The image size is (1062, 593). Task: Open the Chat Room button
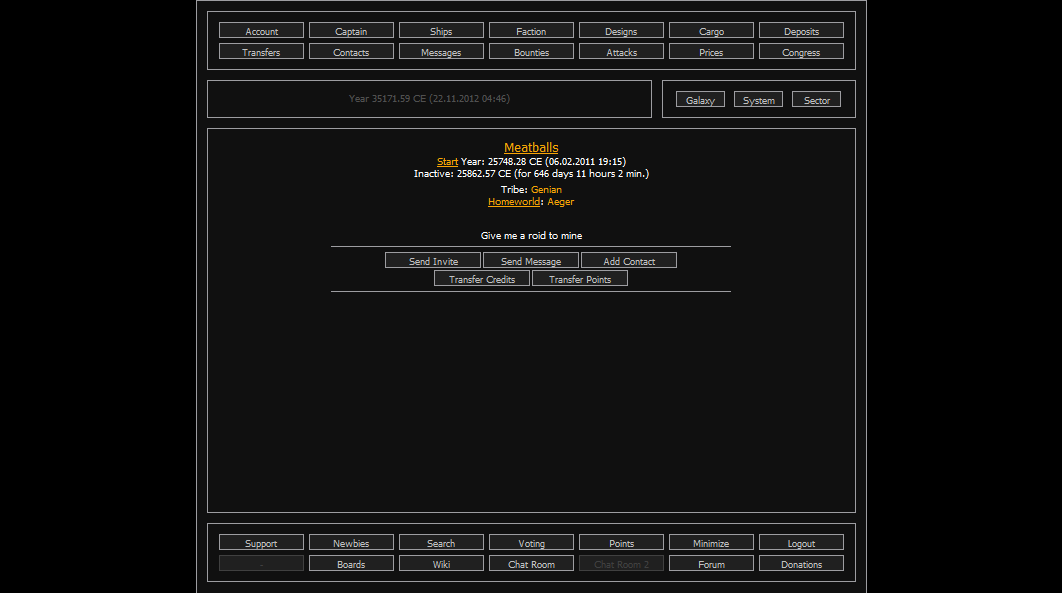pyautogui.click(x=531, y=564)
